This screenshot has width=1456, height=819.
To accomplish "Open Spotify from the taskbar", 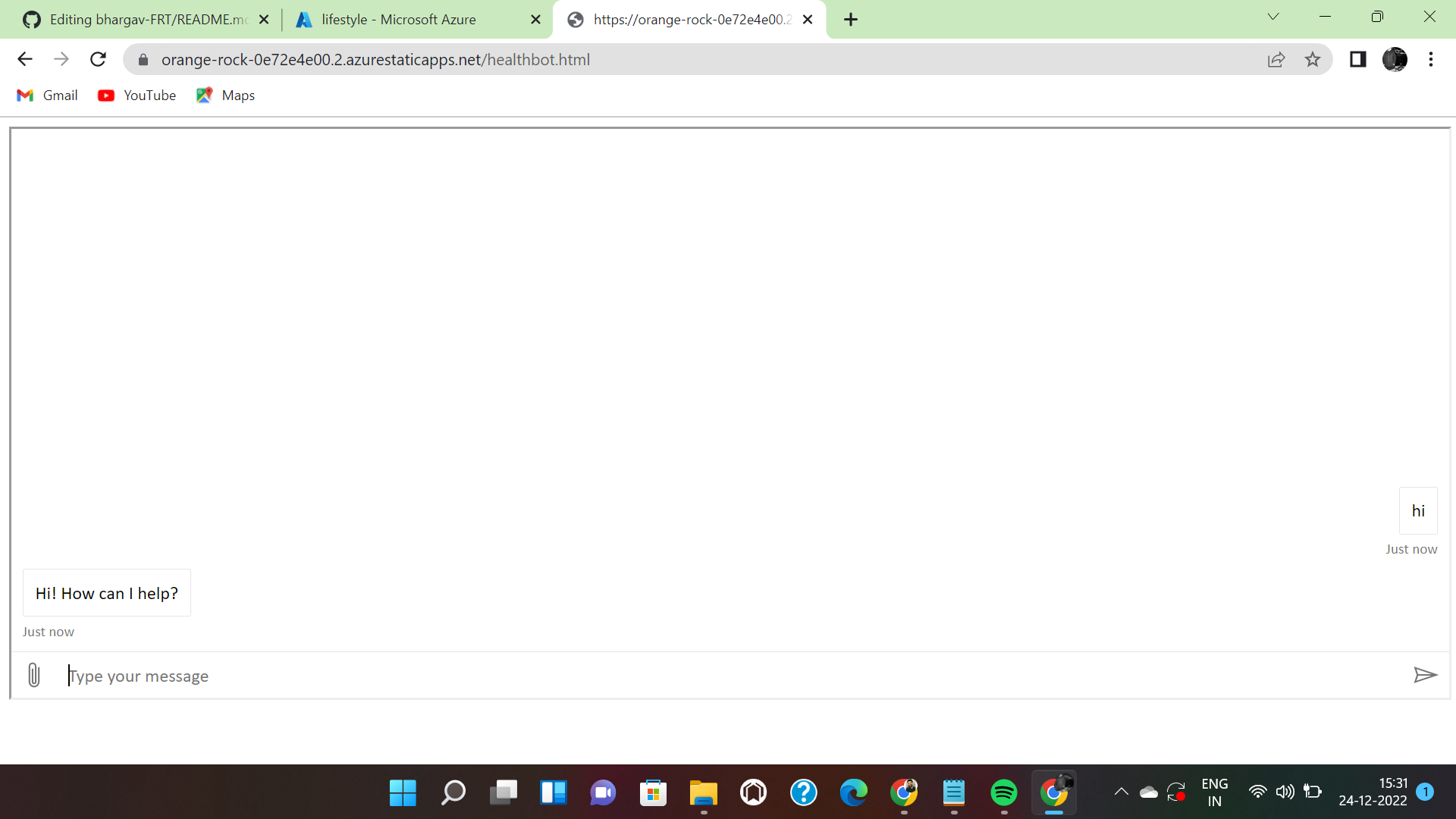I will coord(1003,793).
